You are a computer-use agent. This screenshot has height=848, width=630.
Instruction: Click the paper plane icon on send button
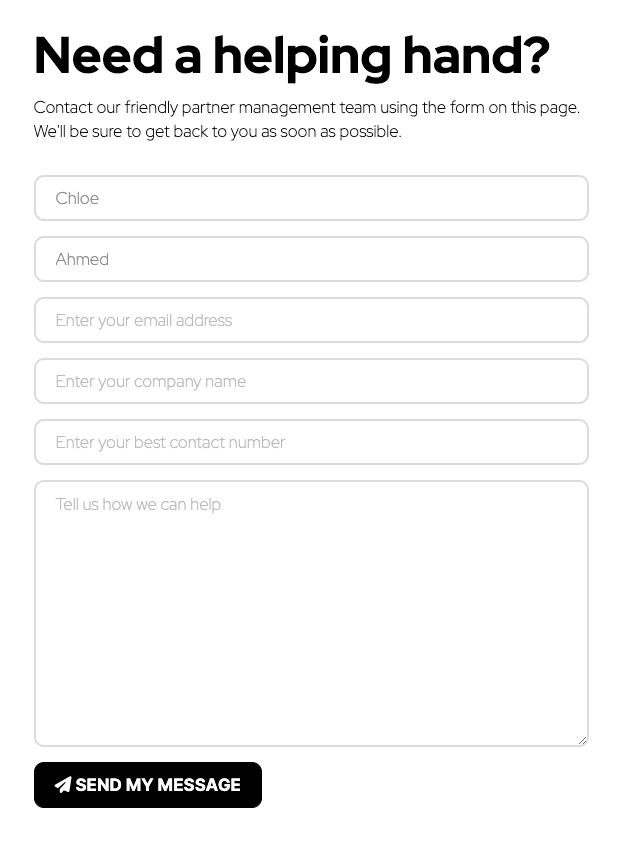63,785
